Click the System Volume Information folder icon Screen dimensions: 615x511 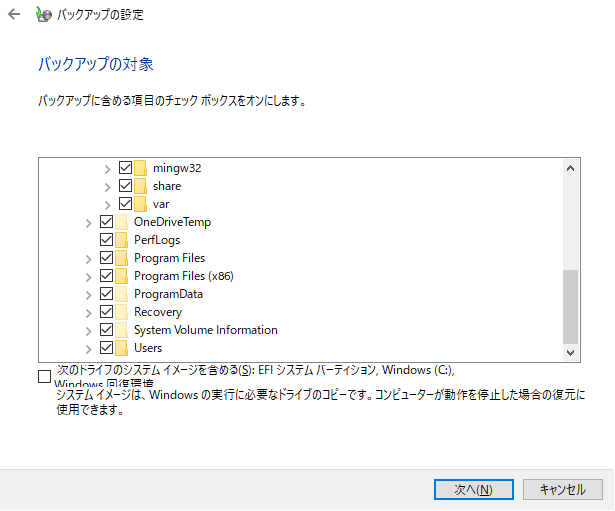(x=121, y=330)
